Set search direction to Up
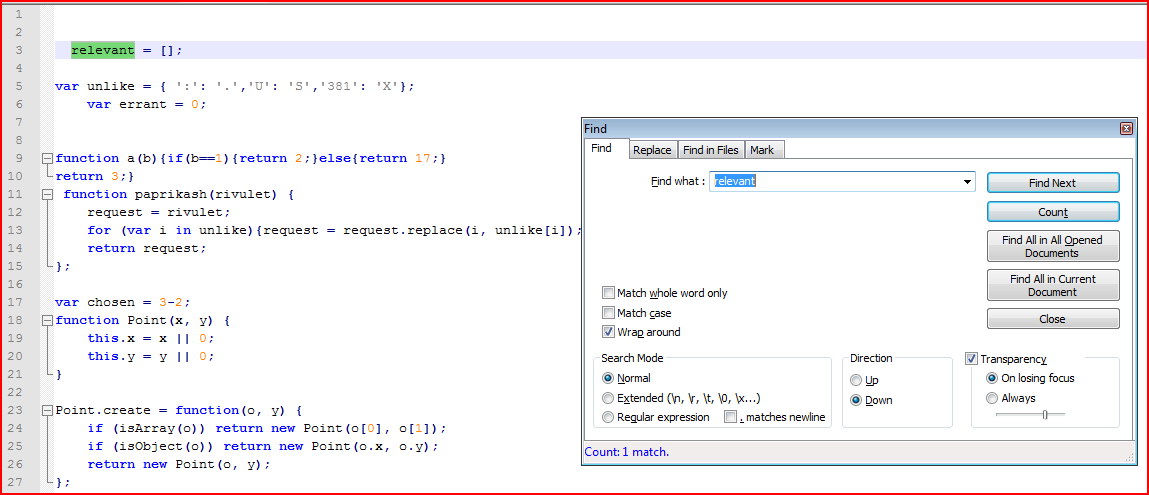Viewport: 1149px width, 495px height. 856,380
